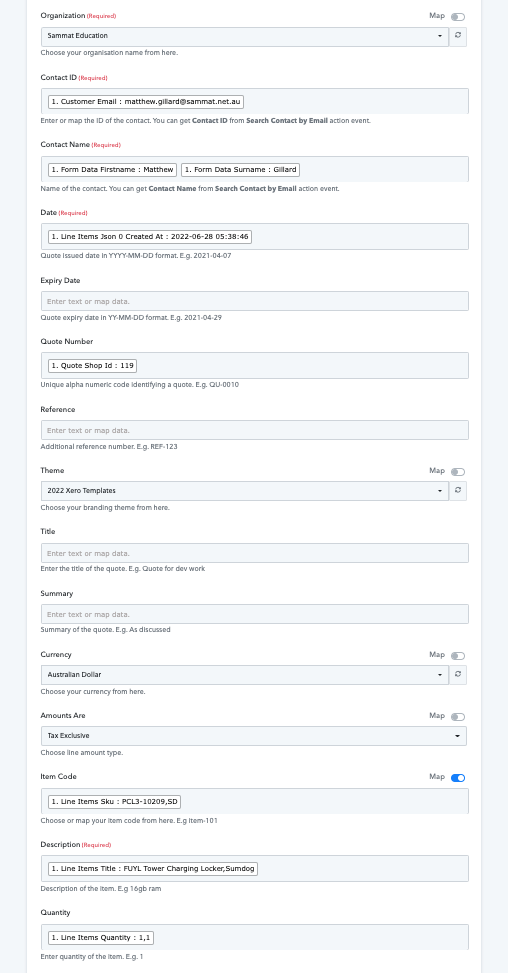Image resolution: width=508 pixels, height=973 pixels.
Task: Click into the Title field
Action: point(255,553)
